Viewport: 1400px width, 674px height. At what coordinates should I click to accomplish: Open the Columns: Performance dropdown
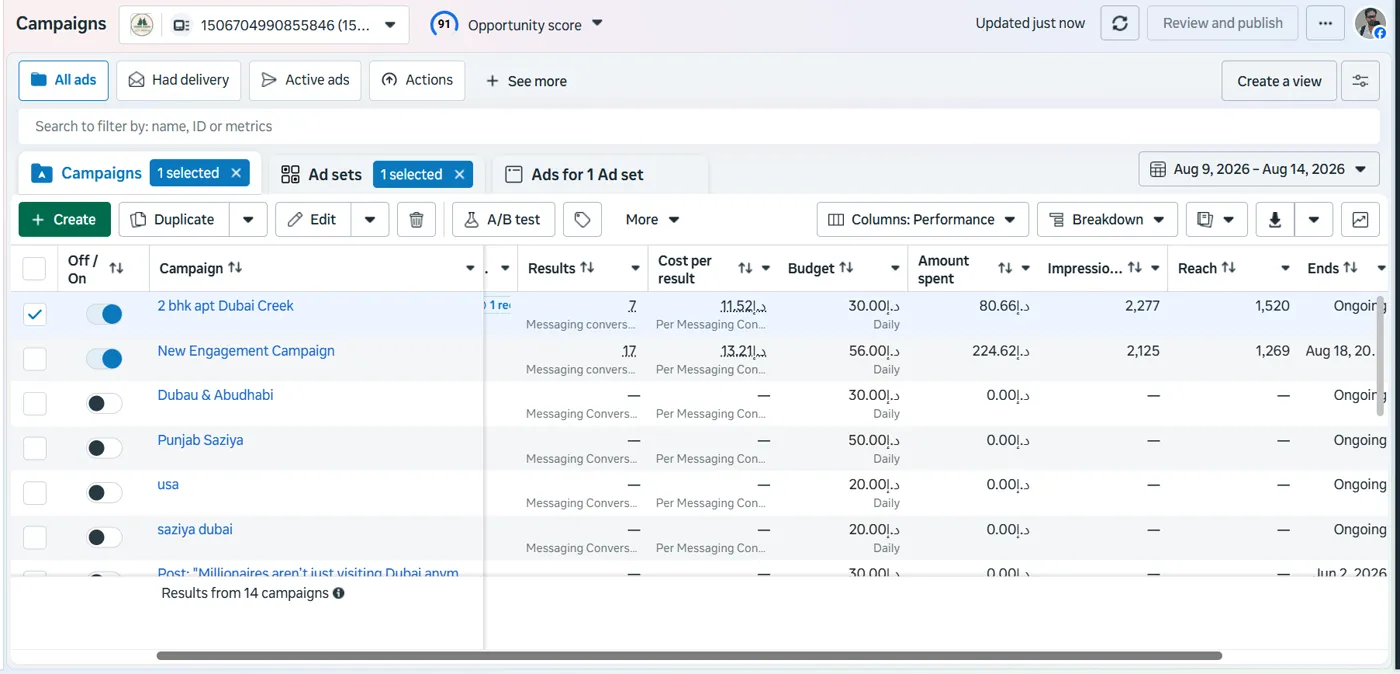point(922,220)
